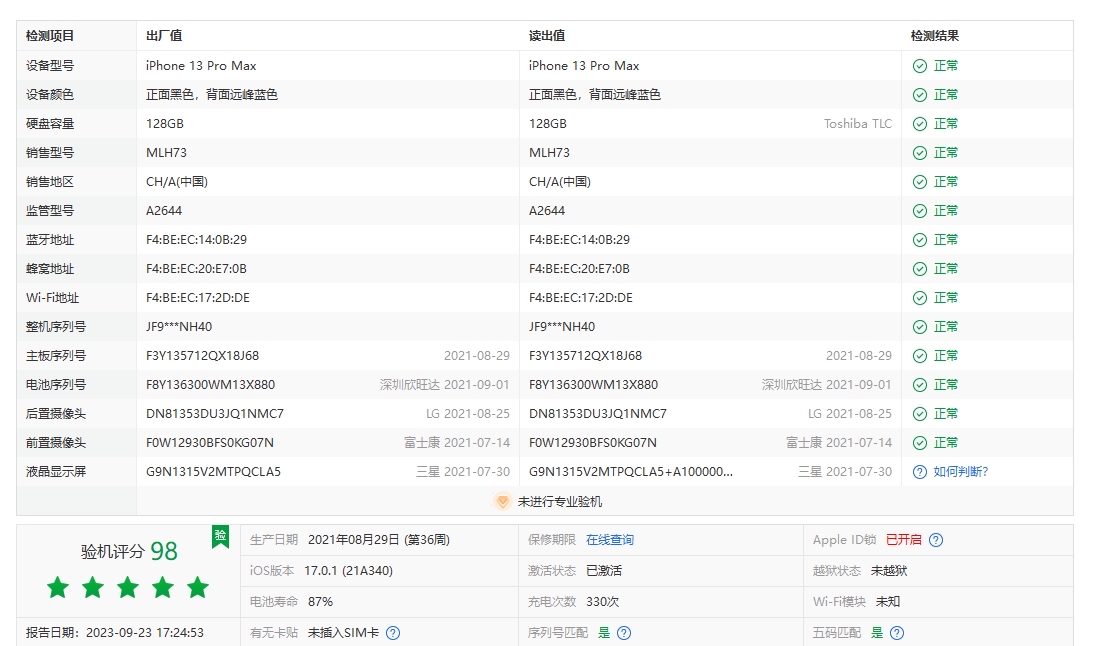The image size is (1093, 646).
Task: Click the question mark beside 五码匹配
Action: pos(896,633)
